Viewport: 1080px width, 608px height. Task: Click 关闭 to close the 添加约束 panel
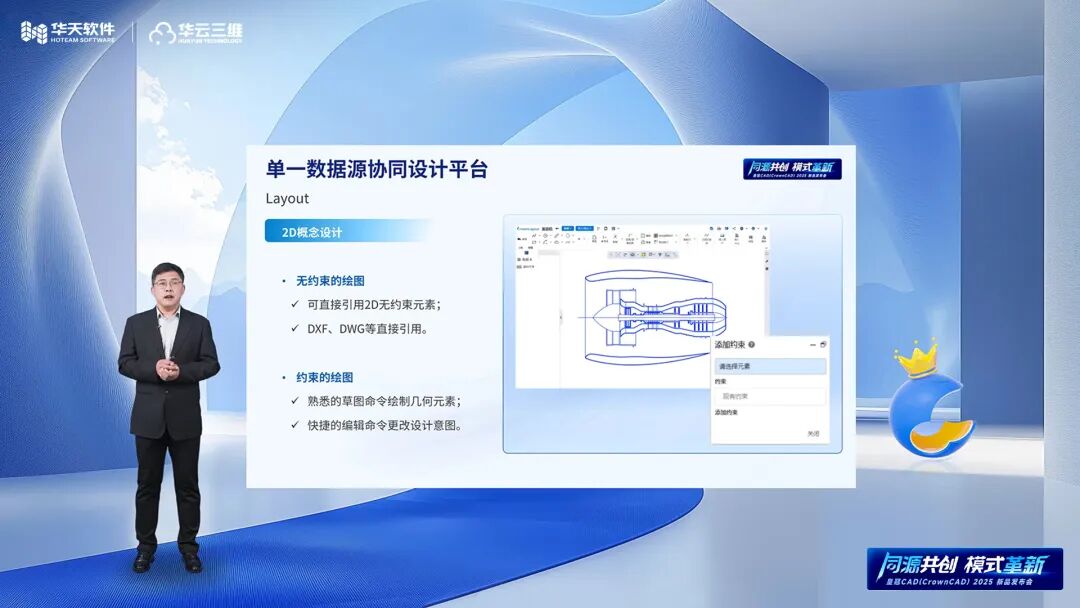(813, 433)
